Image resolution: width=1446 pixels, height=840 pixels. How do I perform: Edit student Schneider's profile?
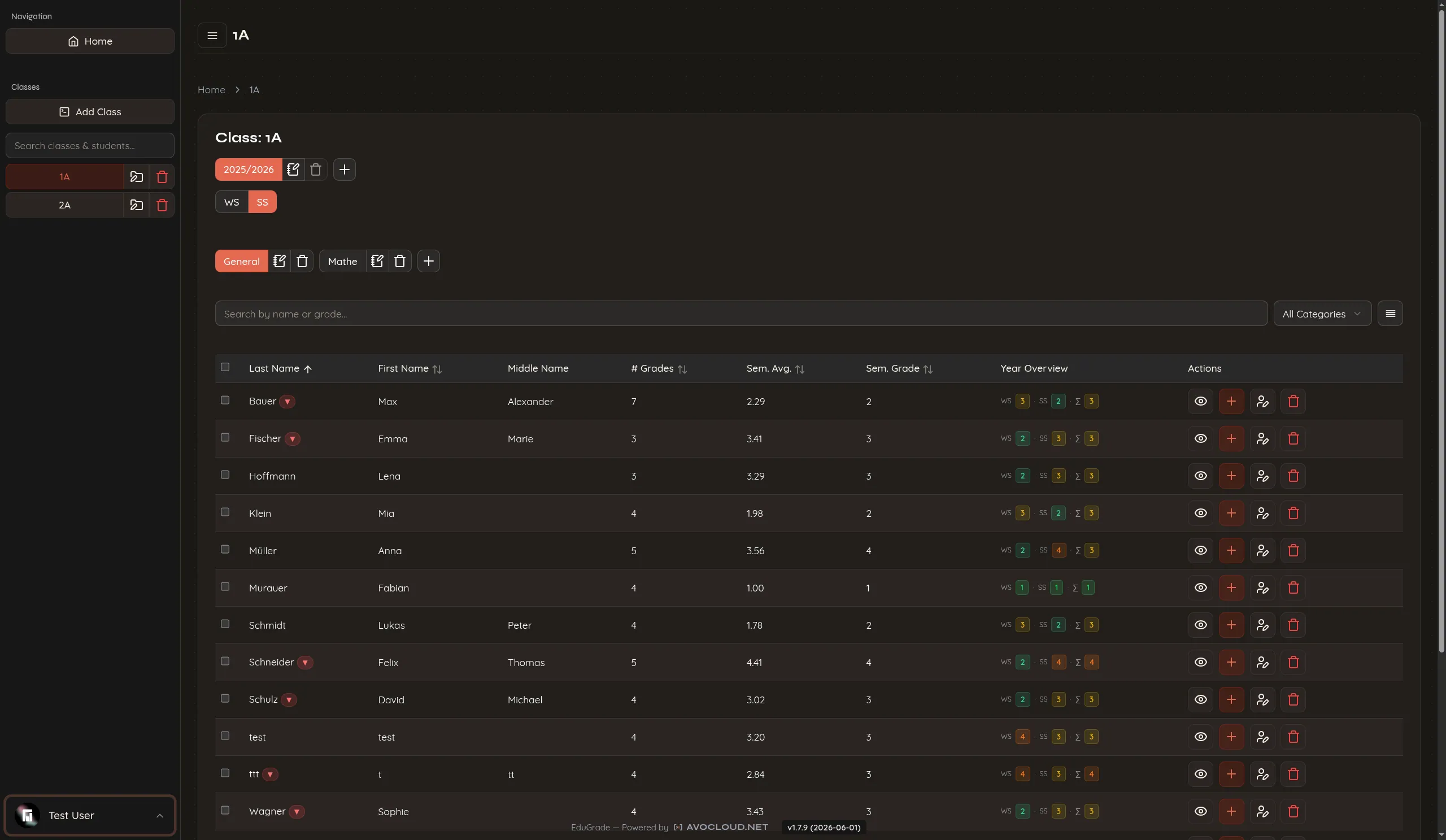click(1262, 662)
